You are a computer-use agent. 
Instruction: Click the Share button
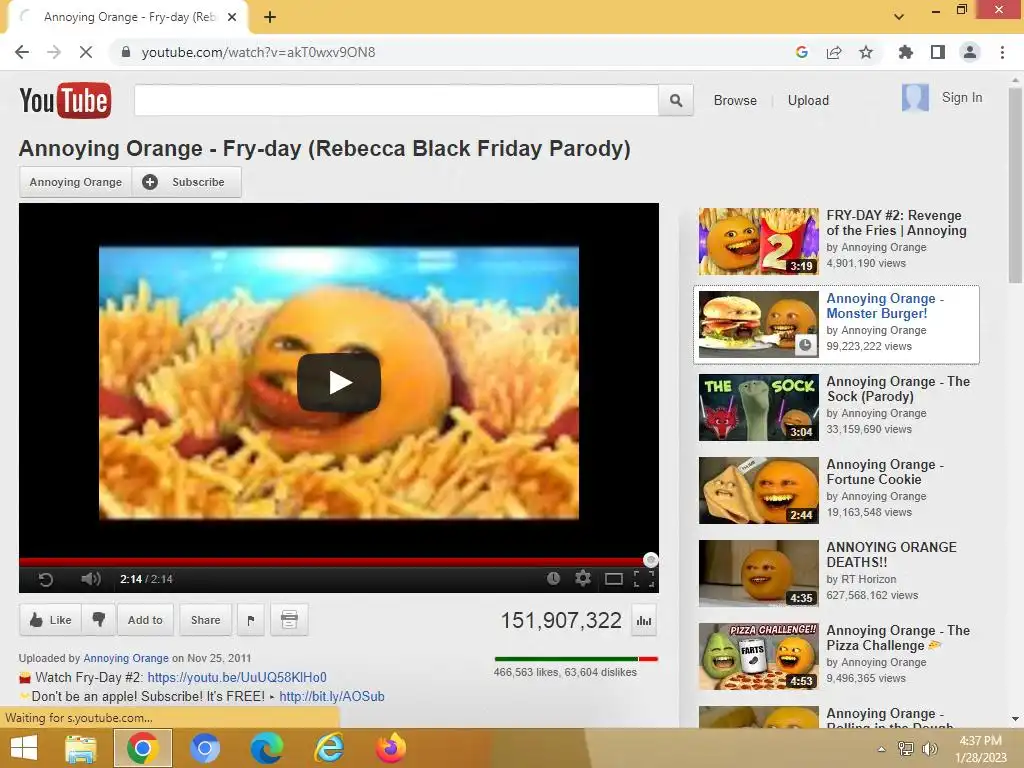click(206, 620)
